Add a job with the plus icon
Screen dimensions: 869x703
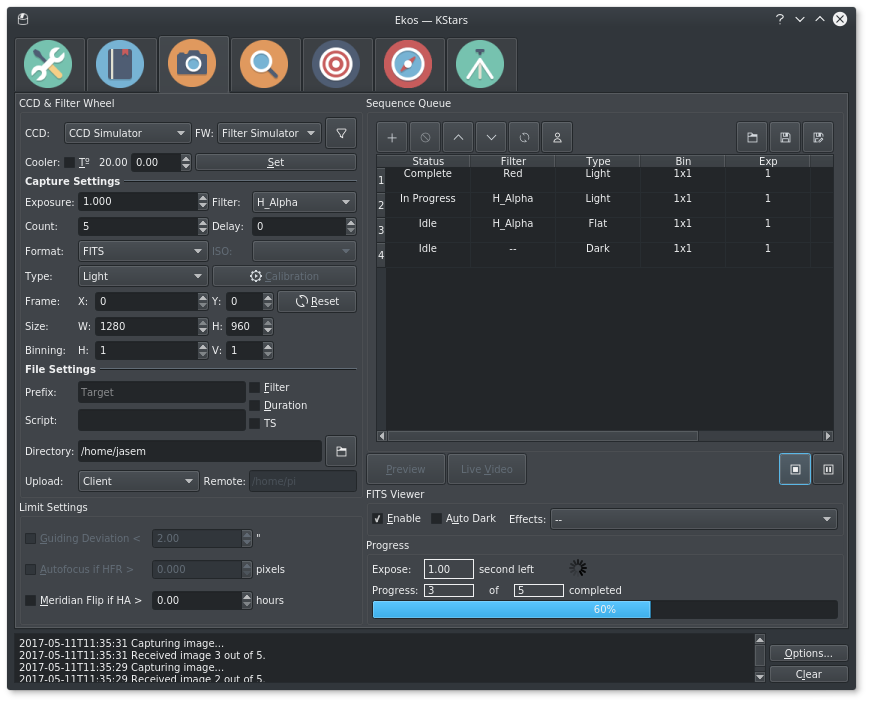point(392,137)
